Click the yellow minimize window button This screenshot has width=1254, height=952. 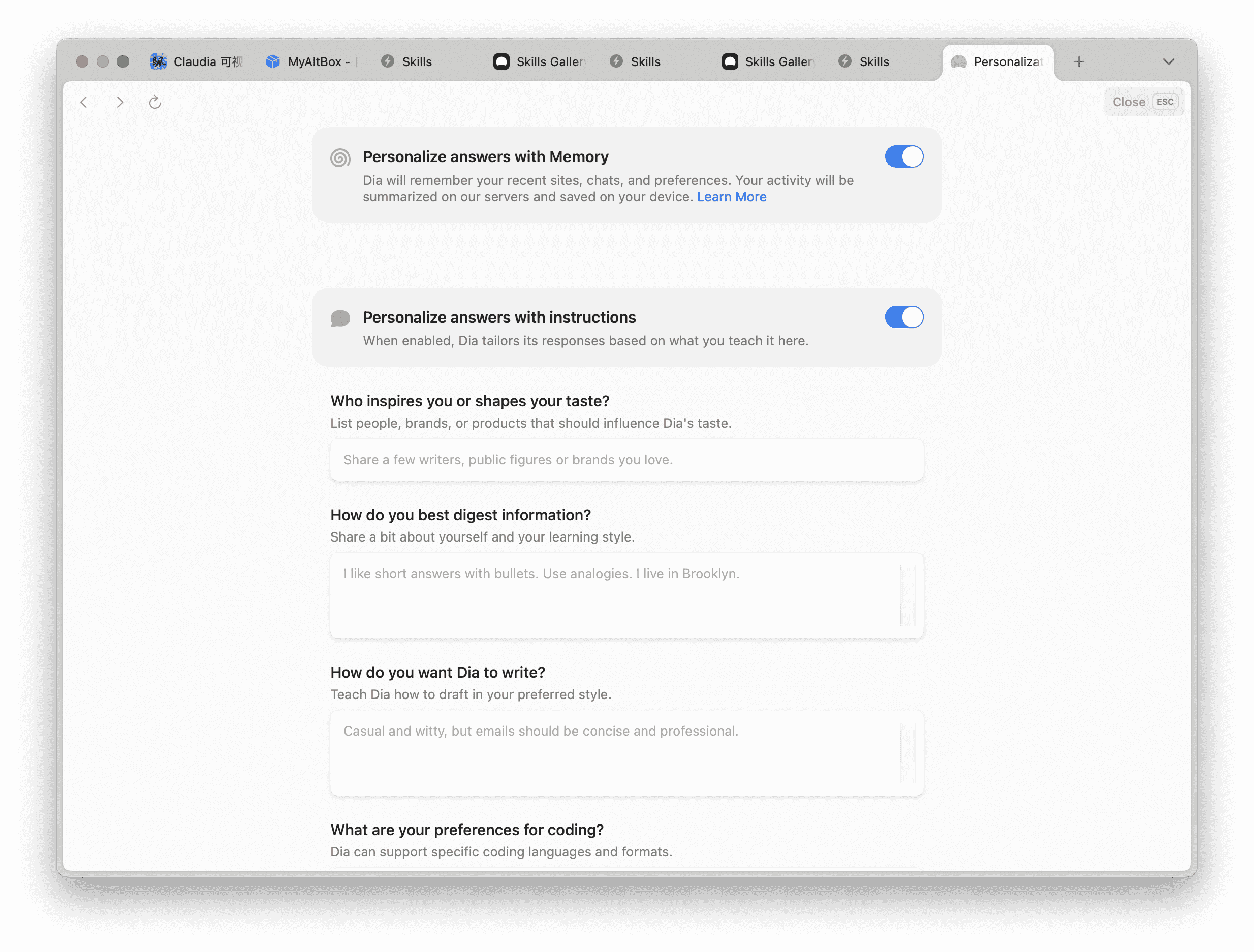click(x=103, y=62)
